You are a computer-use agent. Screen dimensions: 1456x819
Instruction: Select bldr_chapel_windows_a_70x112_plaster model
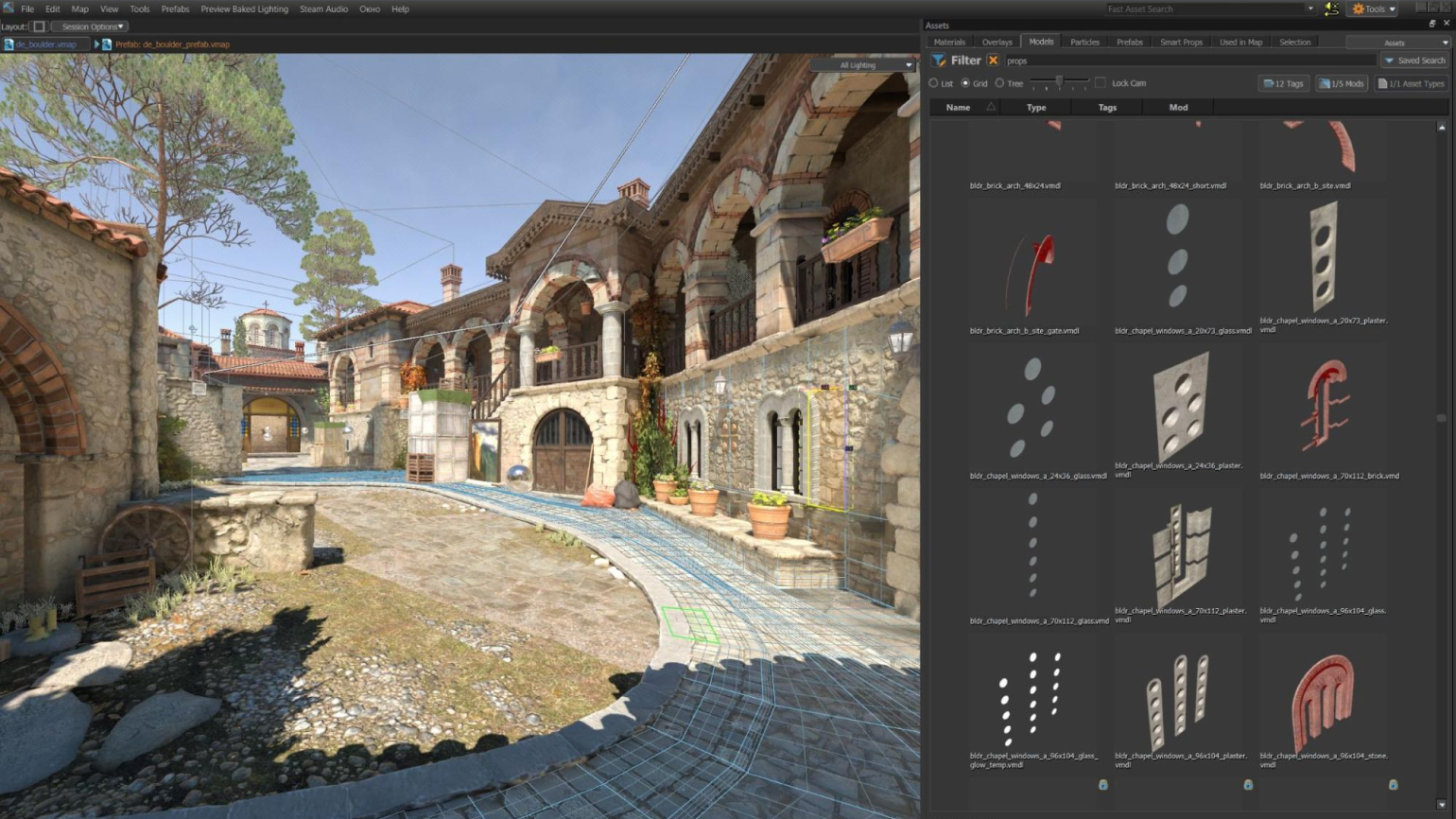click(x=1181, y=555)
